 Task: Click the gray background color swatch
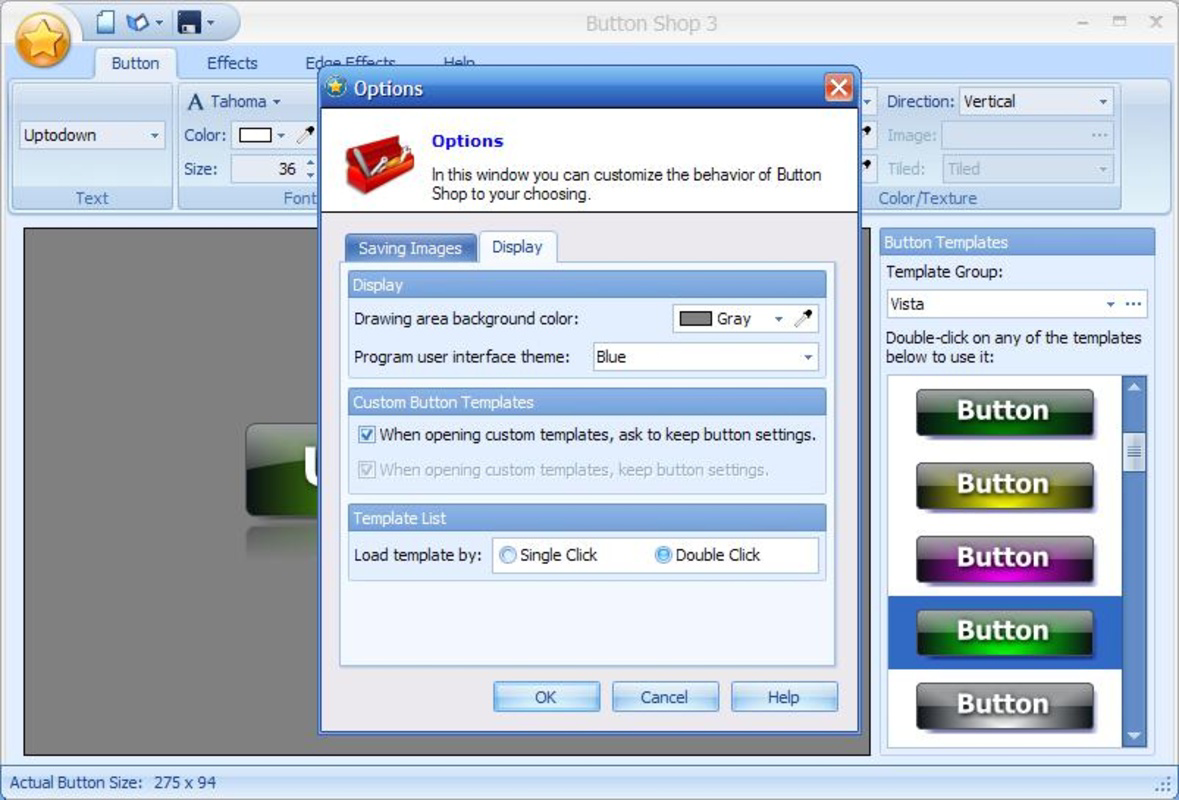[696, 319]
